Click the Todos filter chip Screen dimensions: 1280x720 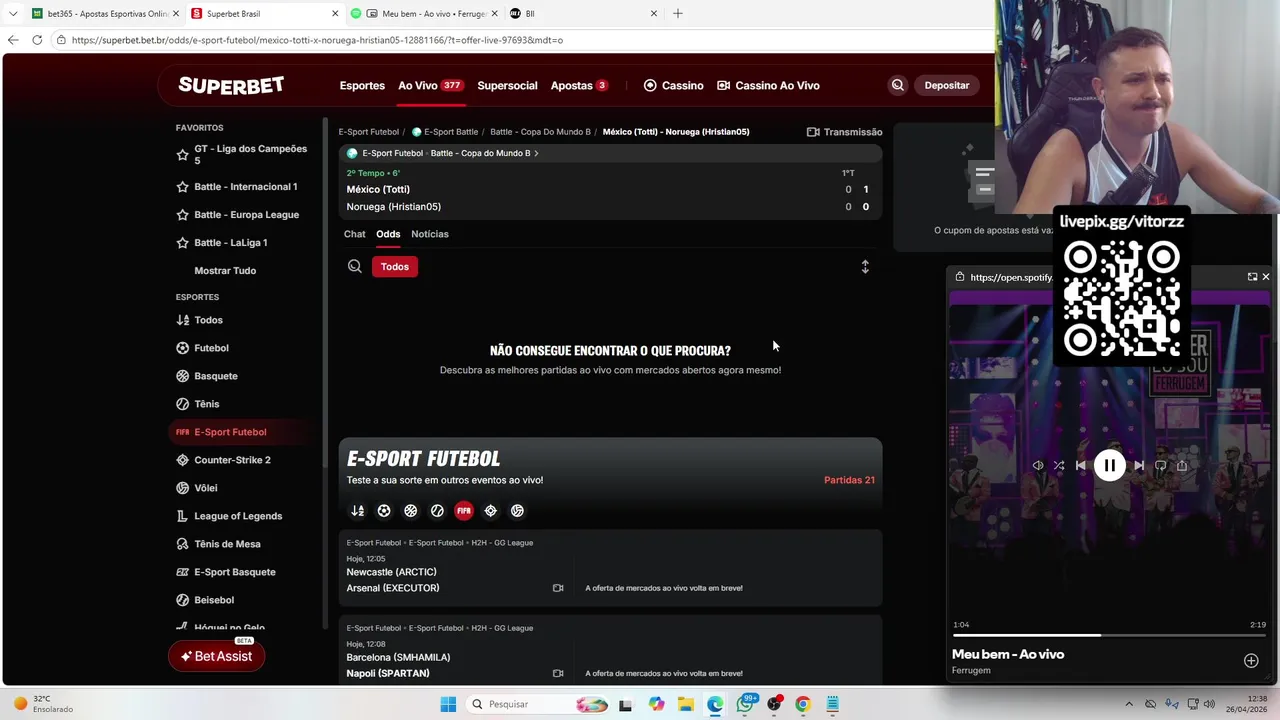point(395,267)
